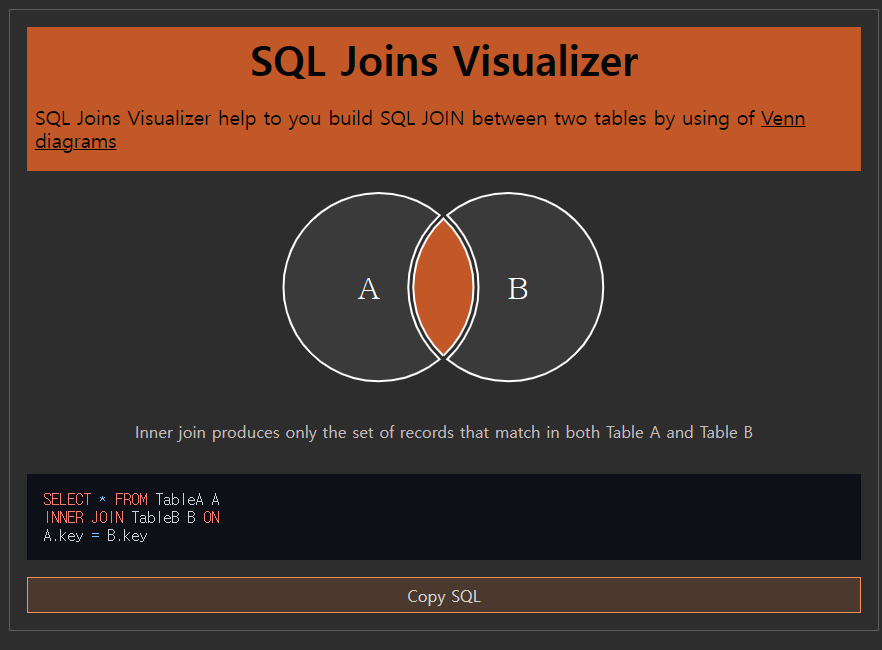The image size is (882, 650).
Task: Click the white outline of circle B
Action: pyautogui.click(x=603, y=287)
